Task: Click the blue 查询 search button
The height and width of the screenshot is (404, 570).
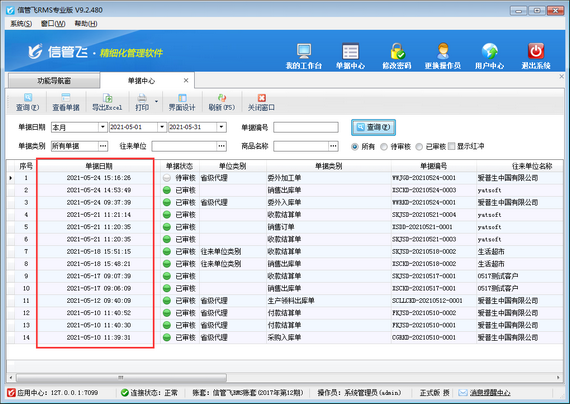Action: click(373, 127)
